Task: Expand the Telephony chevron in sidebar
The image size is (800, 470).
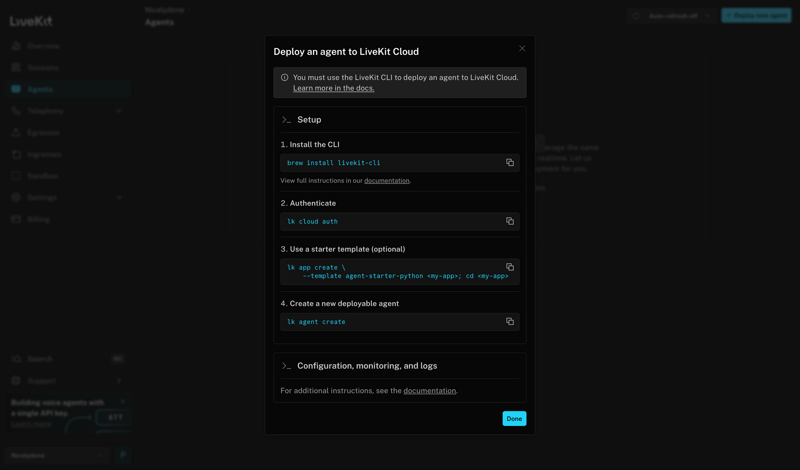Action: [119, 111]
